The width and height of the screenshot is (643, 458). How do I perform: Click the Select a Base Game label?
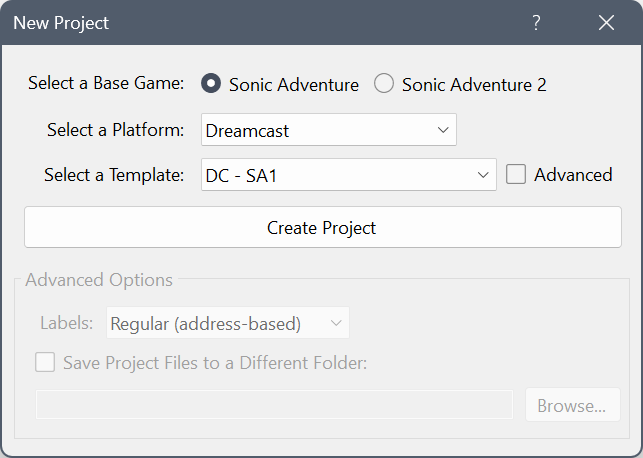[x=106, y=83]
